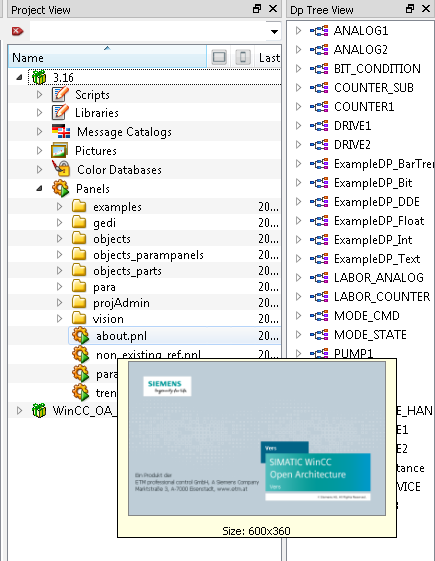Image resolution: width=435 pixels, height=561 pixels.
Task: Select the Message Catalogs label
Action: pos(124,132)
